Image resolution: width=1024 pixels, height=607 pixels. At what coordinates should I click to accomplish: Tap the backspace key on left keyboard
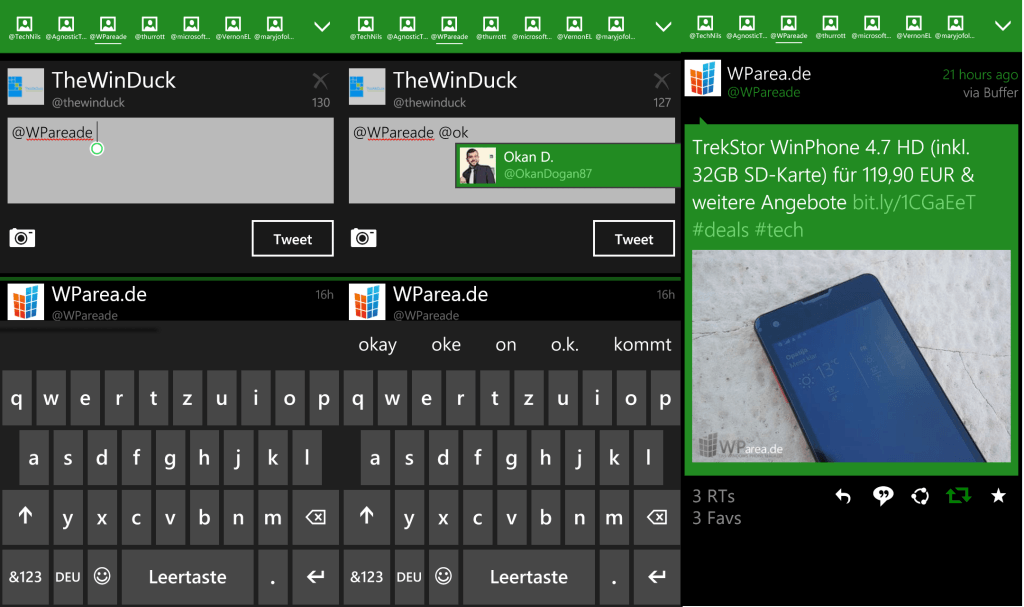[316, 517]
